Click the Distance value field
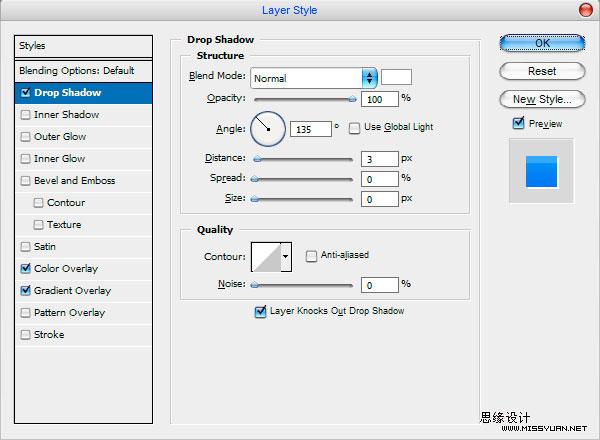Screen dimensions: 600x440 coord(380,159)
